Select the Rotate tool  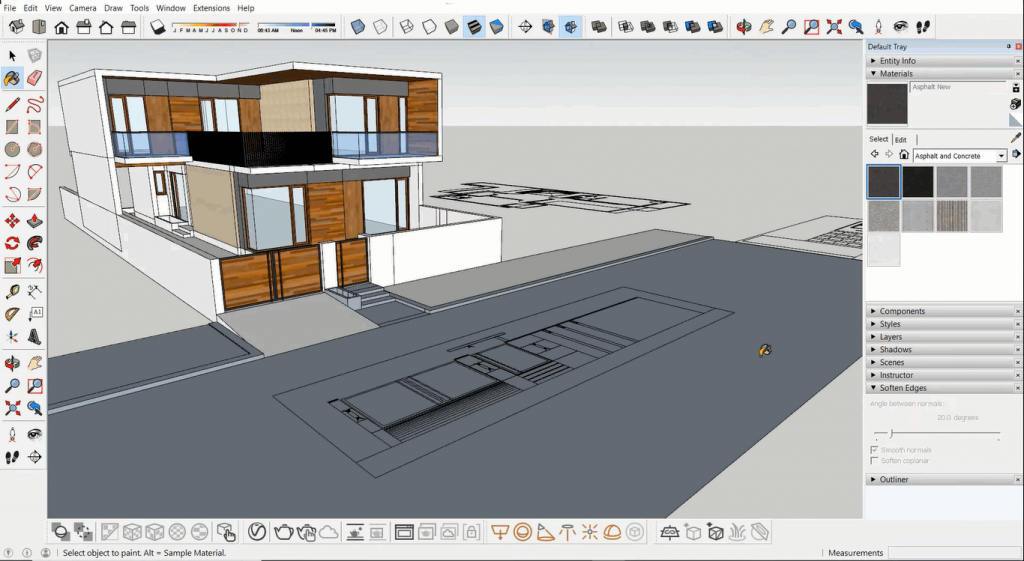12,243
